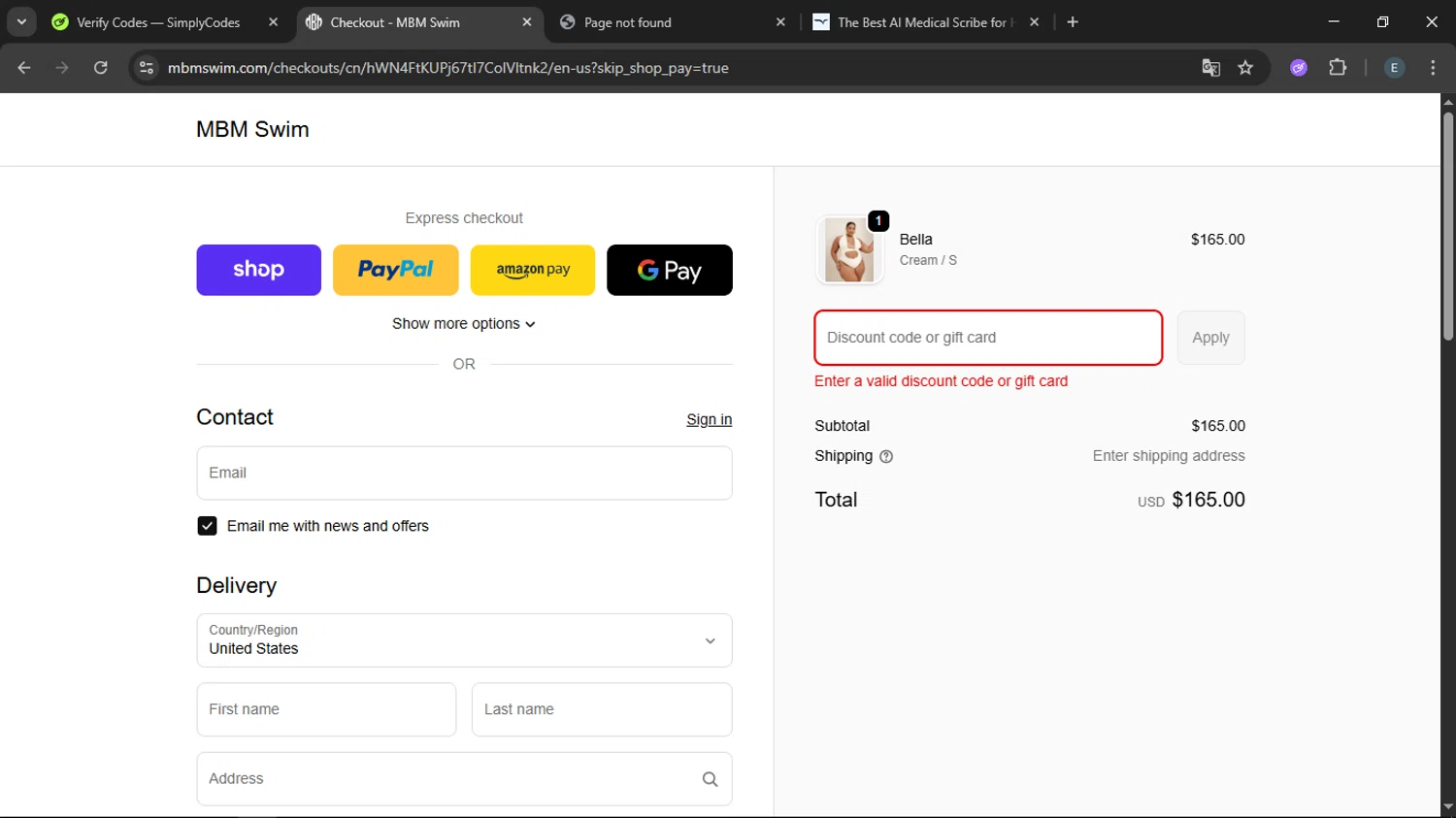
Task: Focus the Email input field
Action: point(464,474)
